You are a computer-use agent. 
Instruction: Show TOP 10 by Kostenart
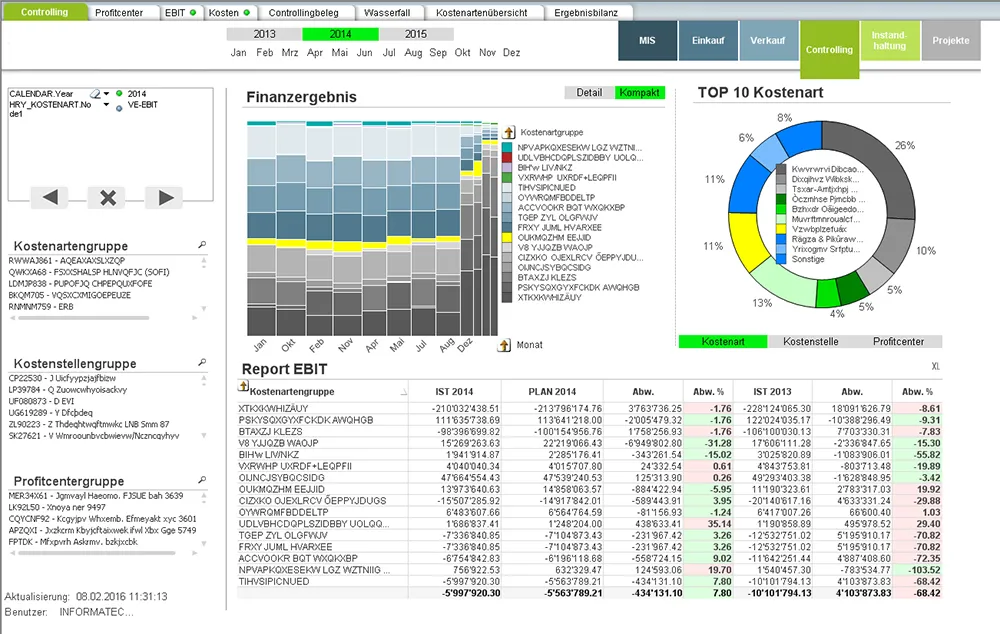[723, 341]
